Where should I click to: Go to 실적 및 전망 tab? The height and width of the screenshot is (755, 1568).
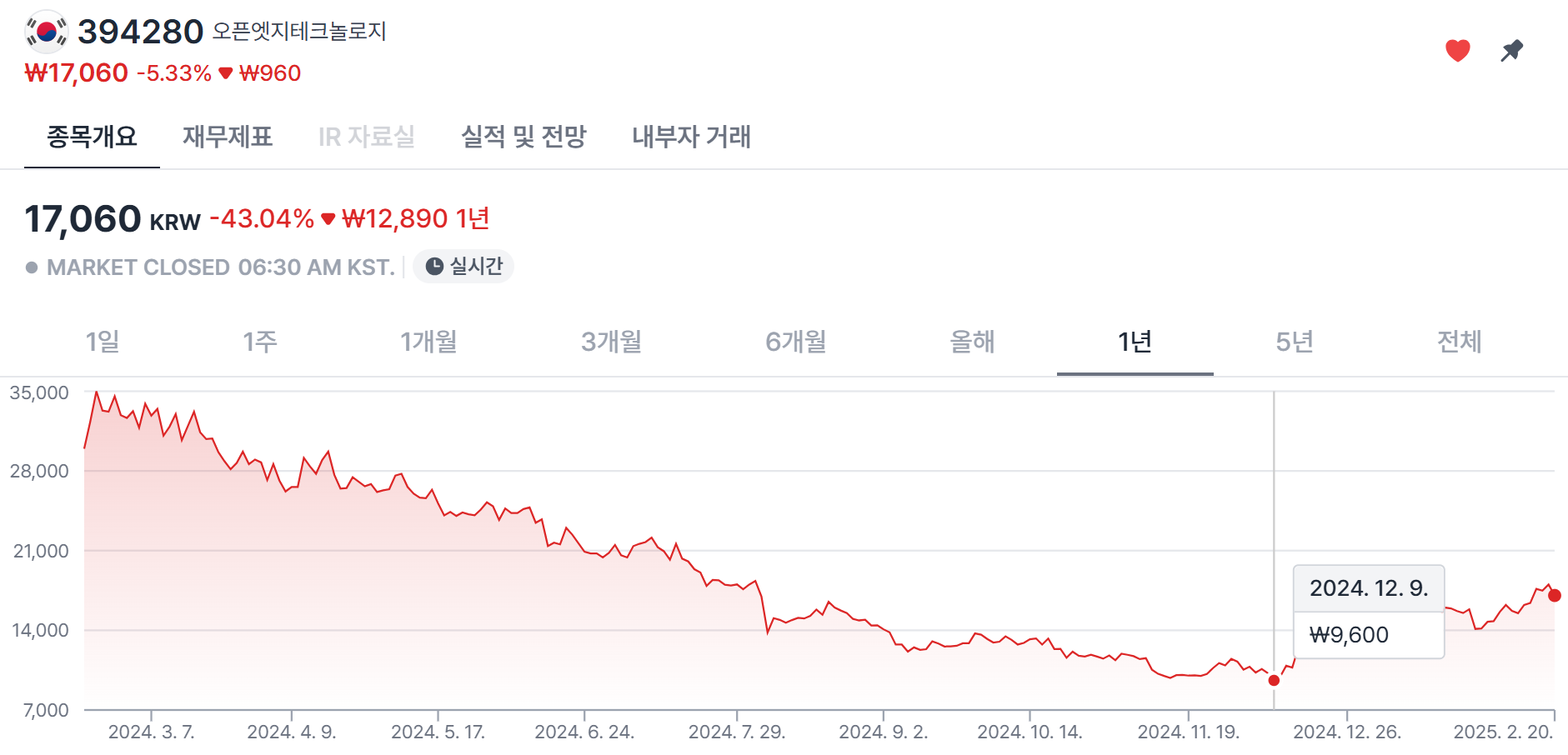coord(524,137)
